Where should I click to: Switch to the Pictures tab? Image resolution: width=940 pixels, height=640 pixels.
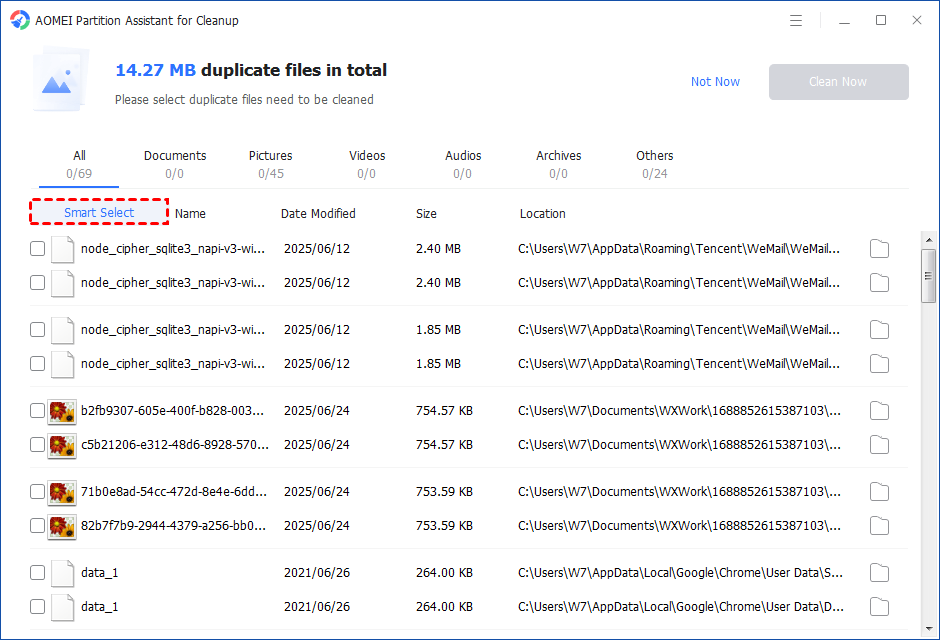click(270, 164)
